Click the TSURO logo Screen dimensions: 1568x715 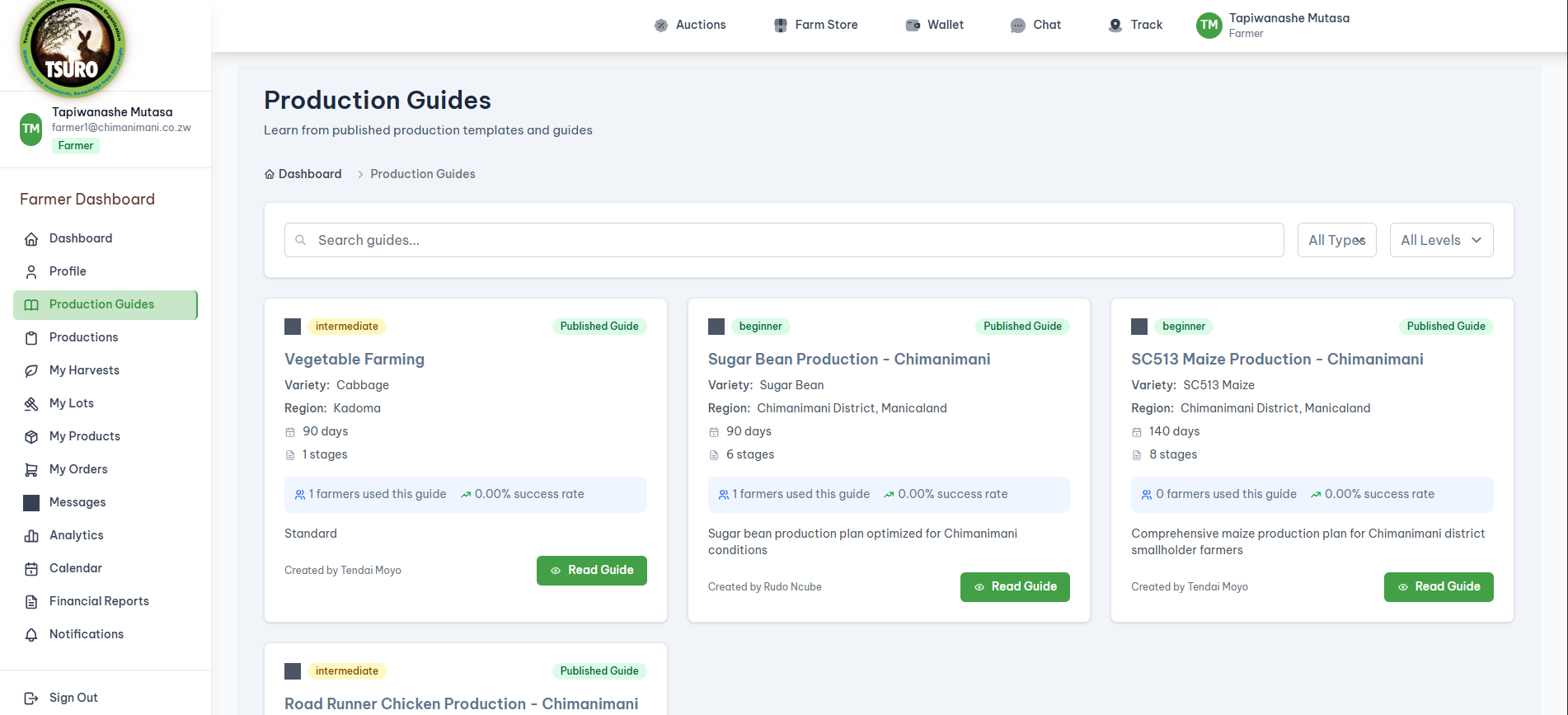click(x=72, y=49)
